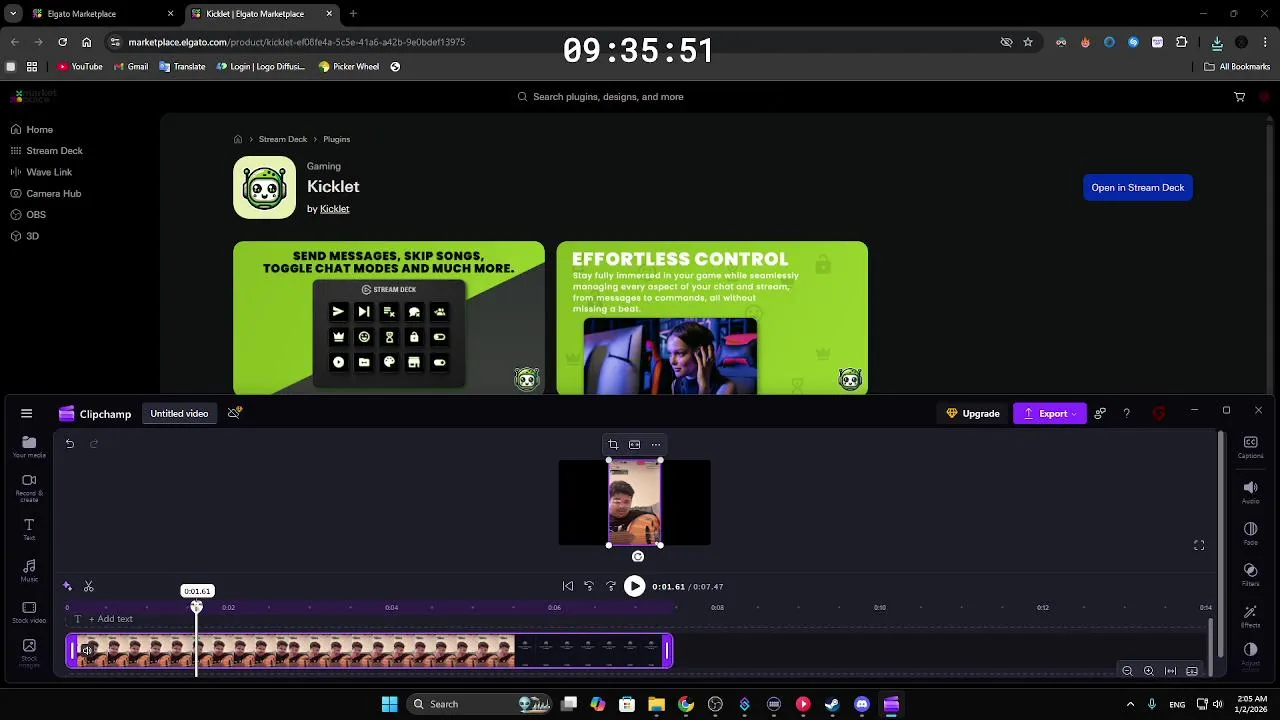Open the Captions panel
The height and width of the screenshot is (720, 1280).
coord(1250,447)
